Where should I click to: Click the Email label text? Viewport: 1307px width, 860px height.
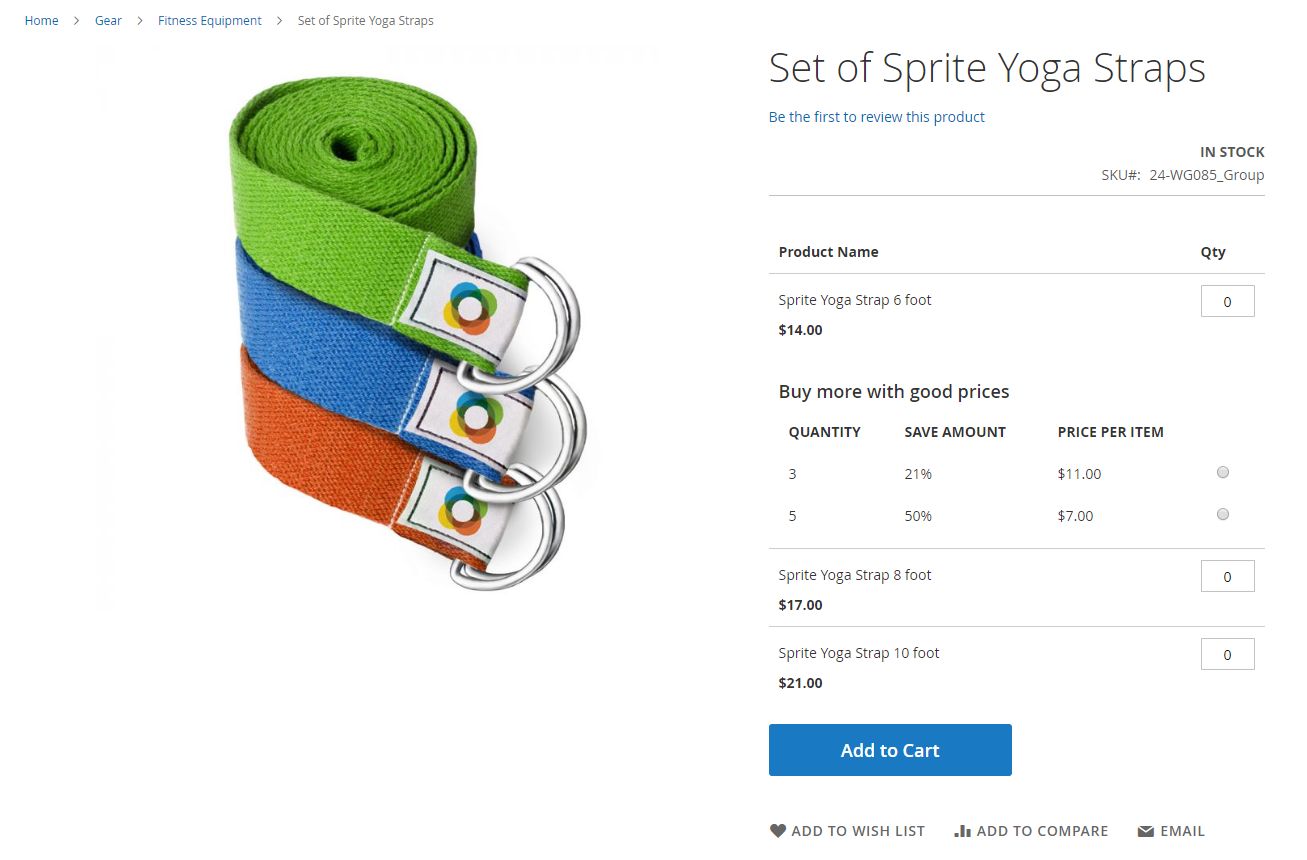click(x=1182, y=831)
